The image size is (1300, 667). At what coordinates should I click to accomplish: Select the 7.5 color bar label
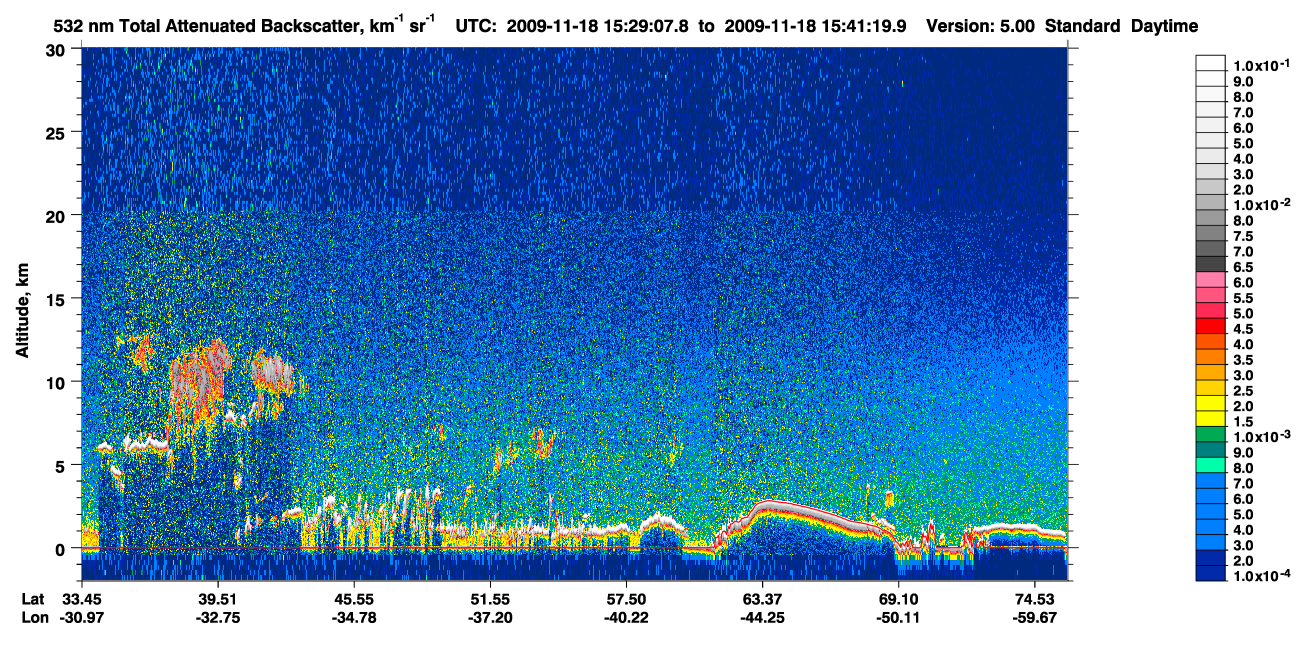click(1244, 236)
